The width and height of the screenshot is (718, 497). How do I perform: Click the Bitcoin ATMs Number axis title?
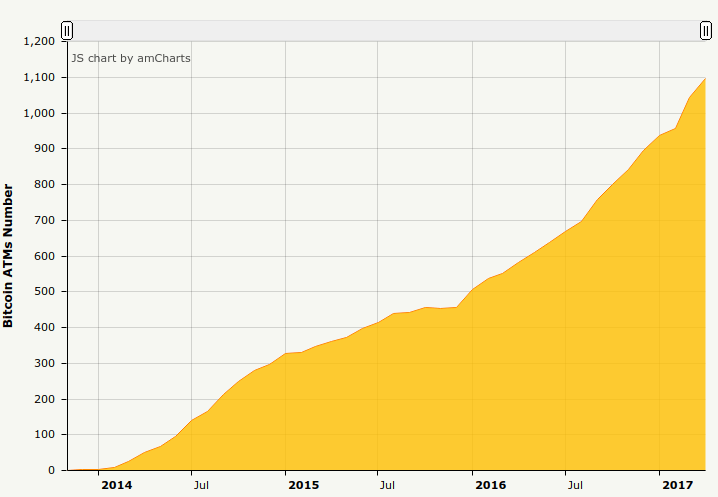(8, 255)
